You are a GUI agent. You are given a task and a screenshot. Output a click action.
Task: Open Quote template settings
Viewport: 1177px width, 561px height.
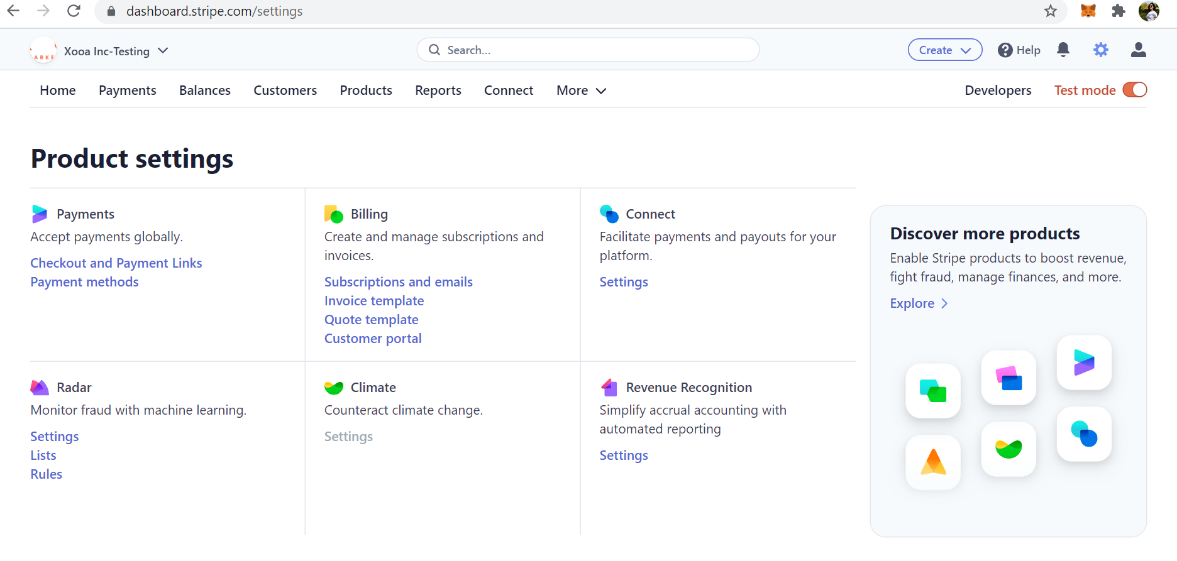372,319
